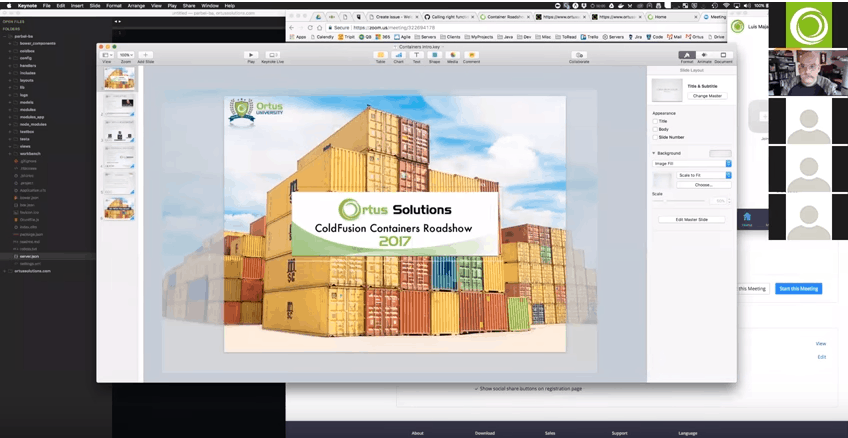This screenshot has height=438, width=848.
Task: Enable the Body checkbox under Appearance
Action: pos(655,130)
